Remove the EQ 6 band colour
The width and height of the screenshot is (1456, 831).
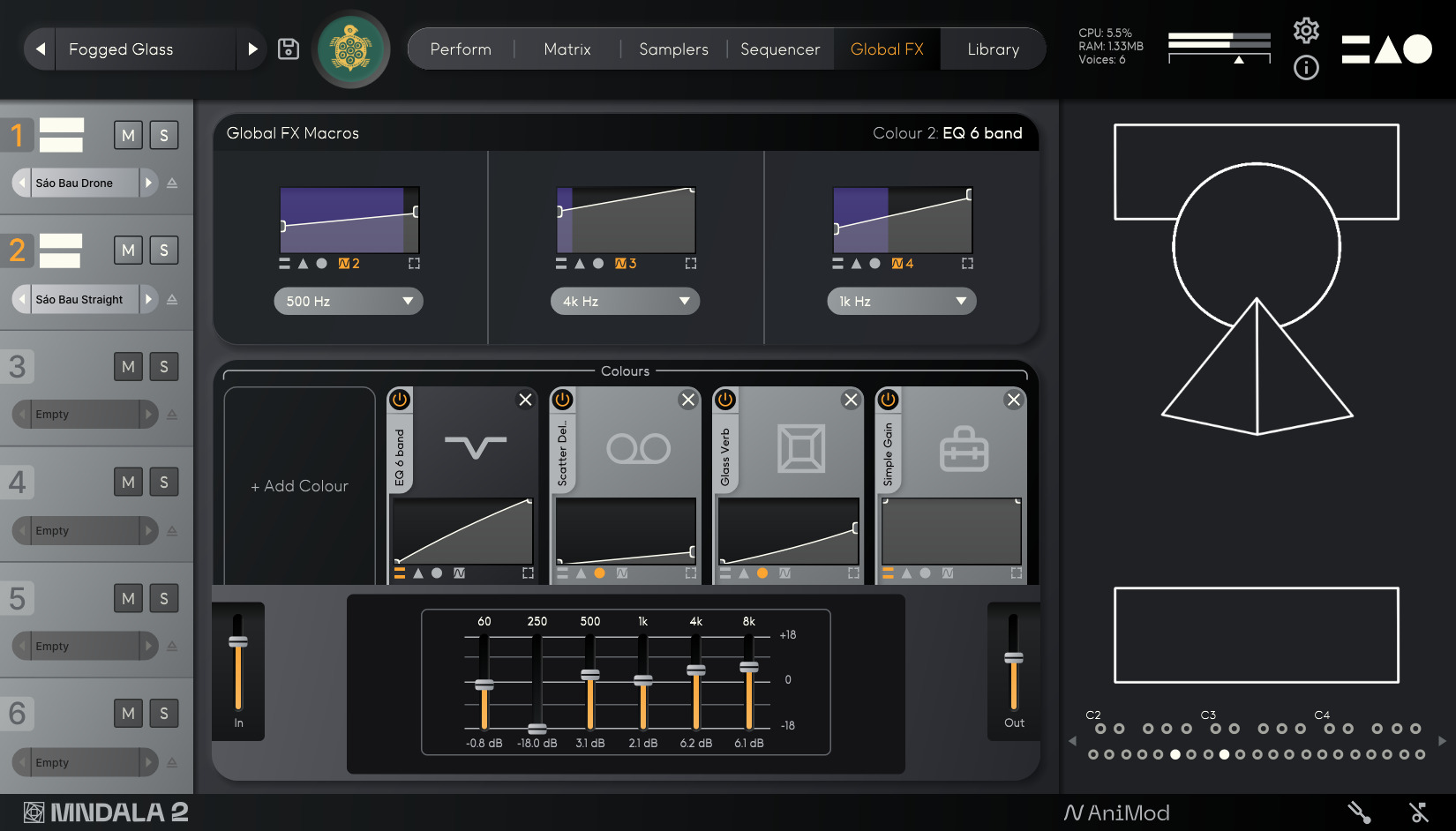point(525,400)
